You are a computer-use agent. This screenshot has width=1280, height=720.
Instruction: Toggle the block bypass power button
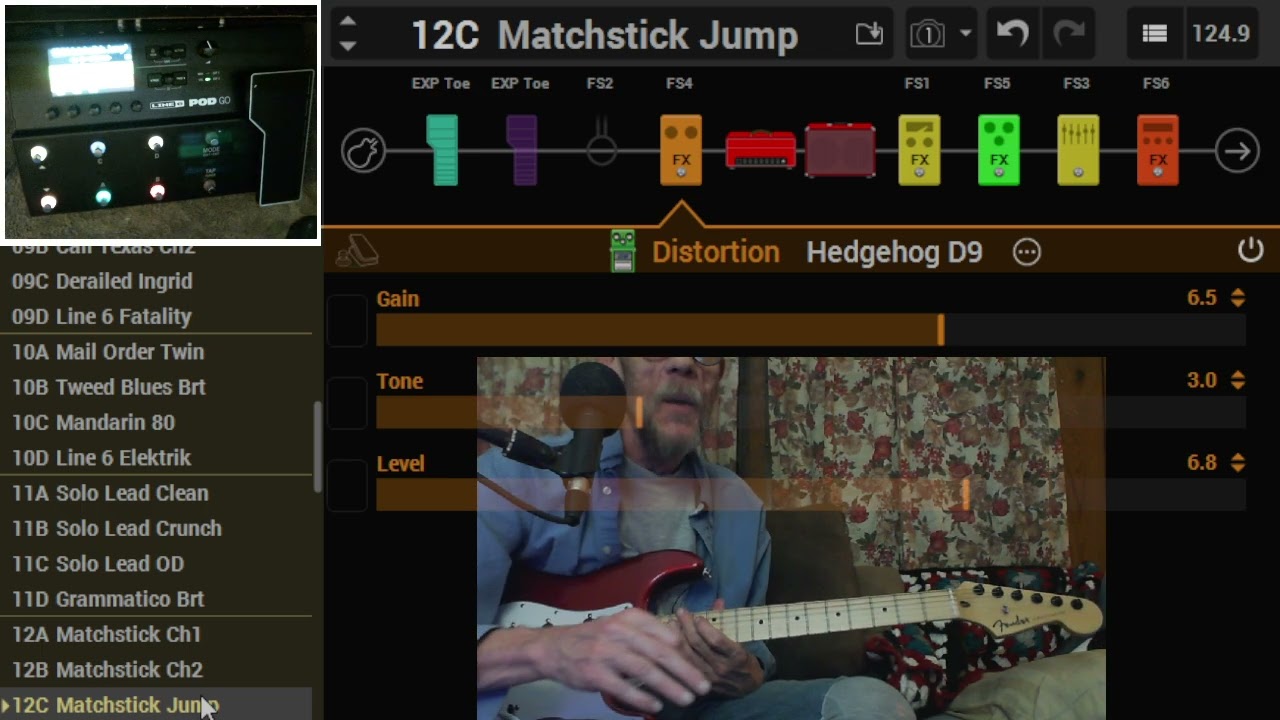(1250, 251)
